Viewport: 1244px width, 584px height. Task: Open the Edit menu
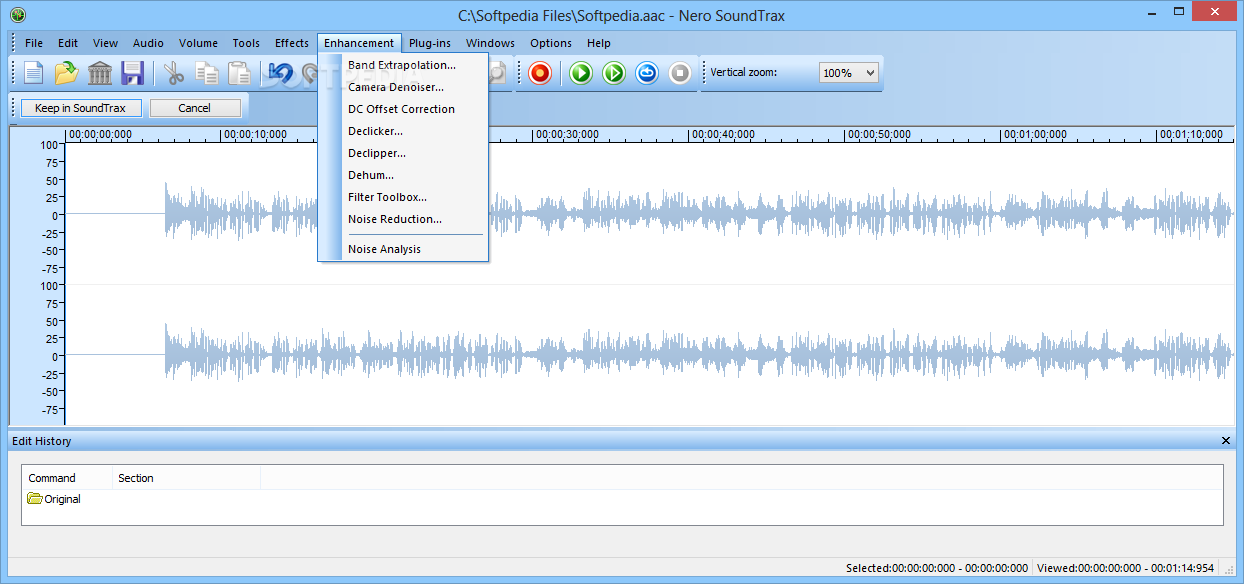pos(68,43)
